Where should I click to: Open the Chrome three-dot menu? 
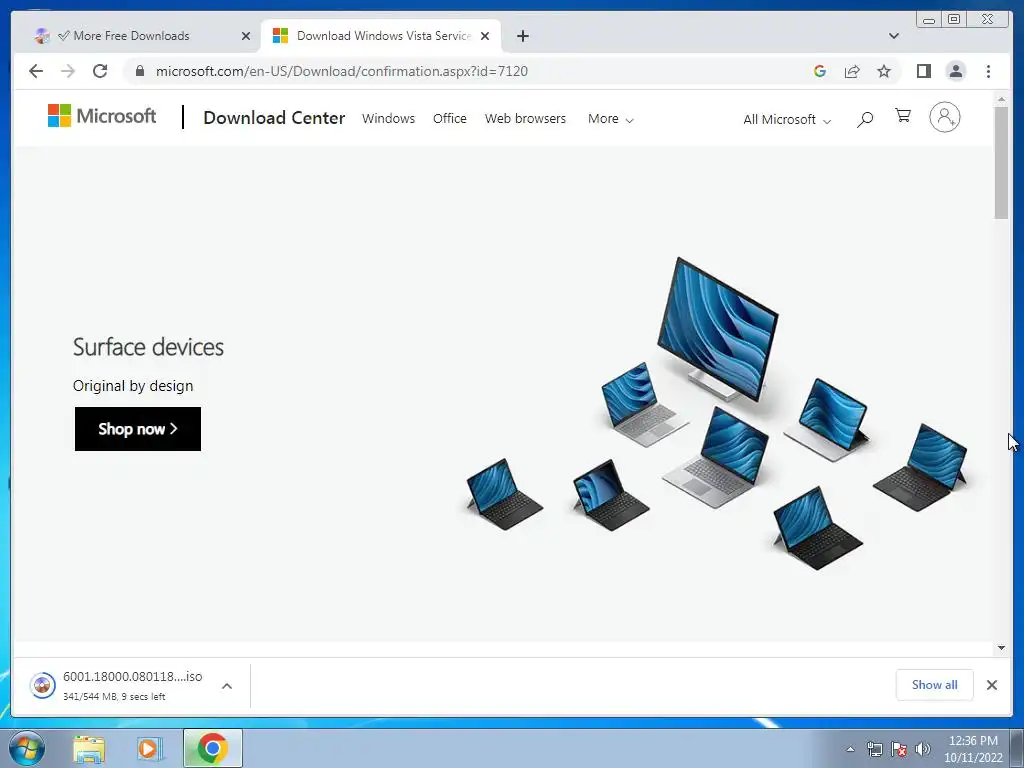pyautogui.click(x=988, y=71)
